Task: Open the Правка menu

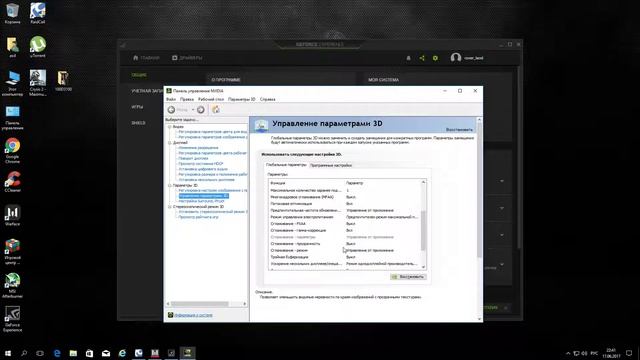Action: pos(187,99)
